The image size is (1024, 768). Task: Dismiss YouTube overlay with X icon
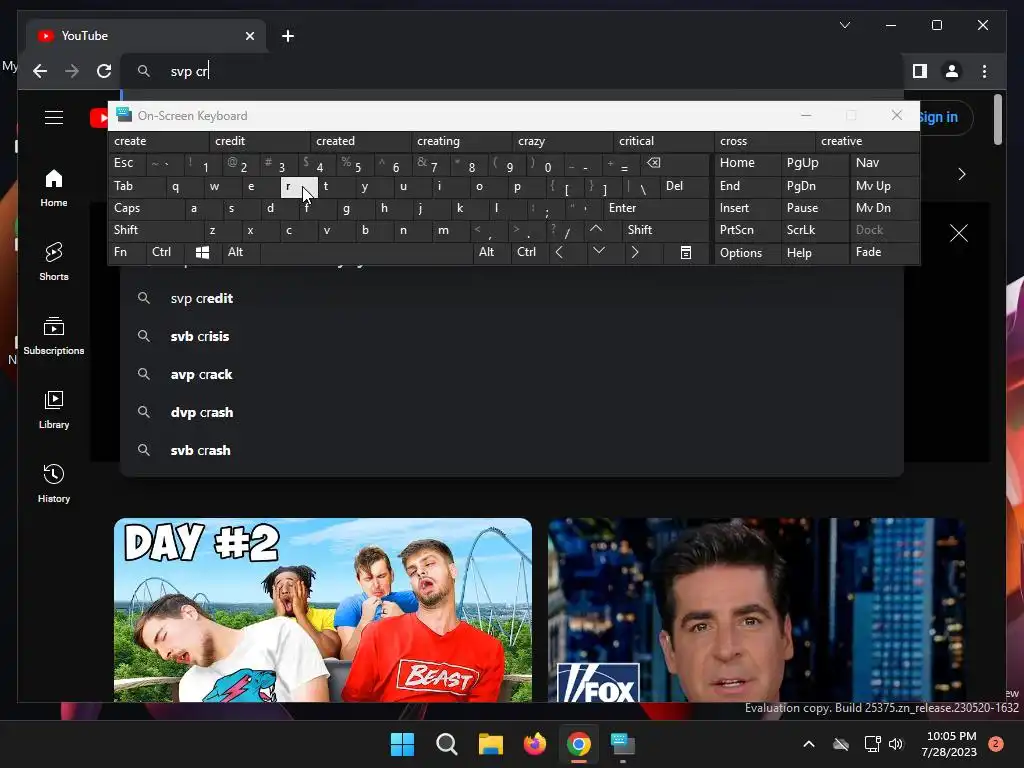point(959,233)
